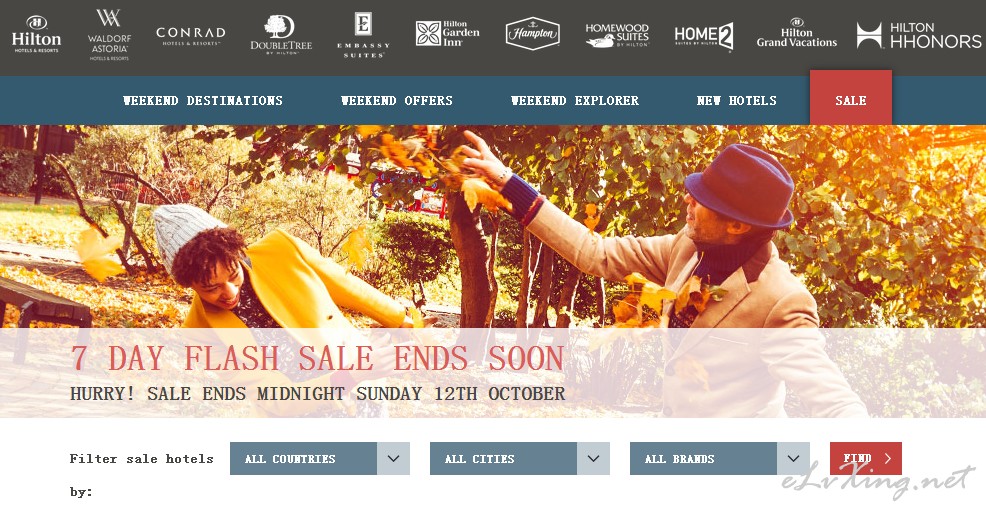This screenshot has width=986, height=513.
Task: Open the Hilton Garden Inn logo
Action: (448, 33)
